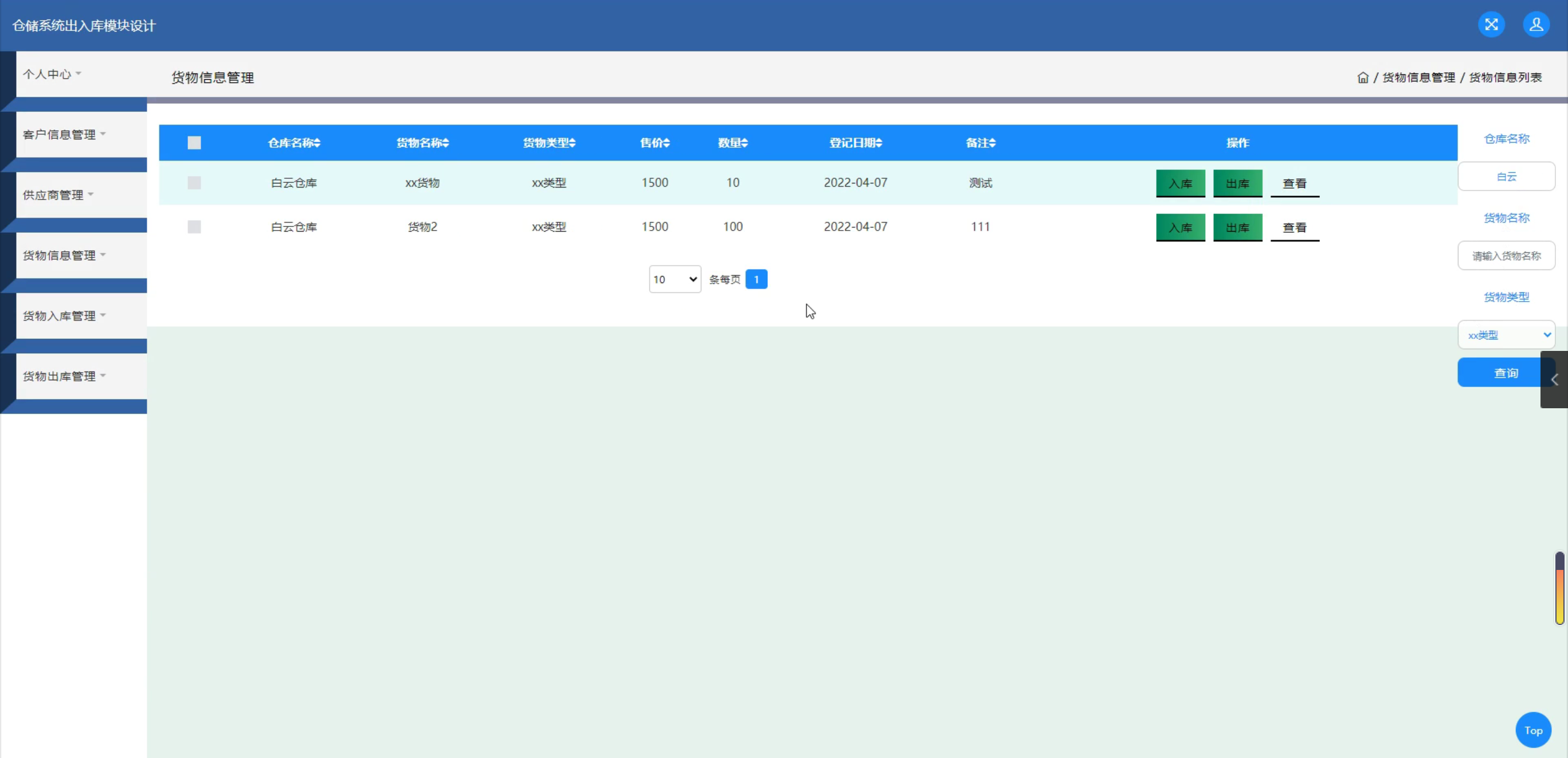Click 入库 button for xx货物 row
Screen dimensions: 1568x758
[1179, 183]
